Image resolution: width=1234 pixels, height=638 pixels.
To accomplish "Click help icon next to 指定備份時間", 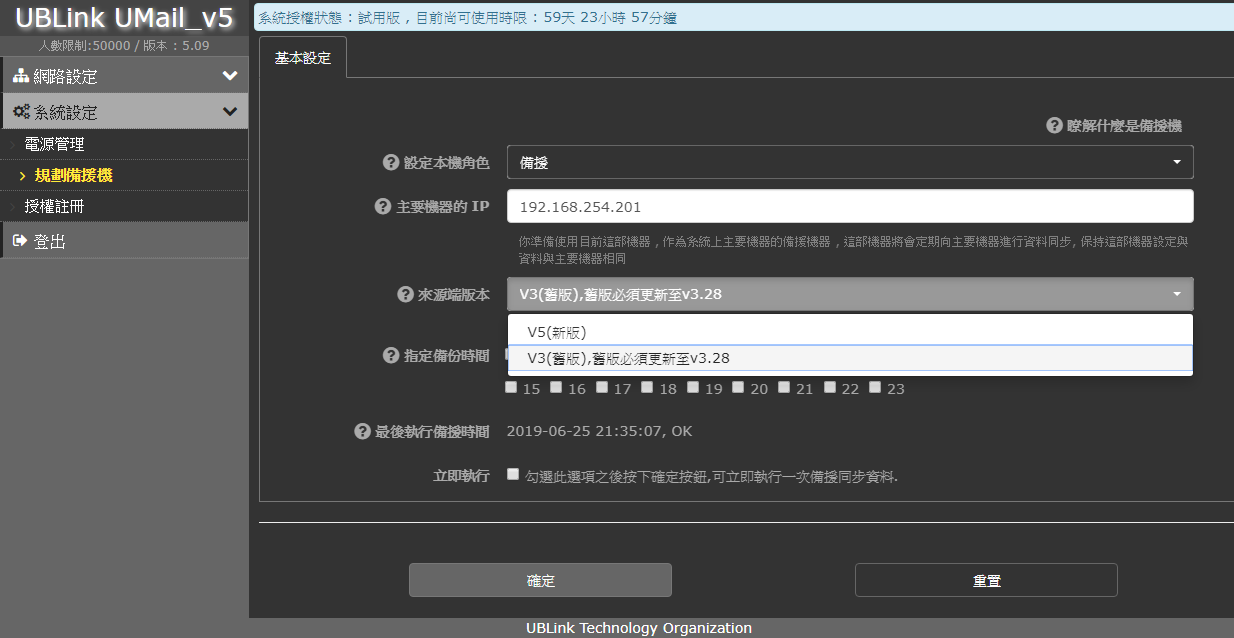I will point(391,356).
